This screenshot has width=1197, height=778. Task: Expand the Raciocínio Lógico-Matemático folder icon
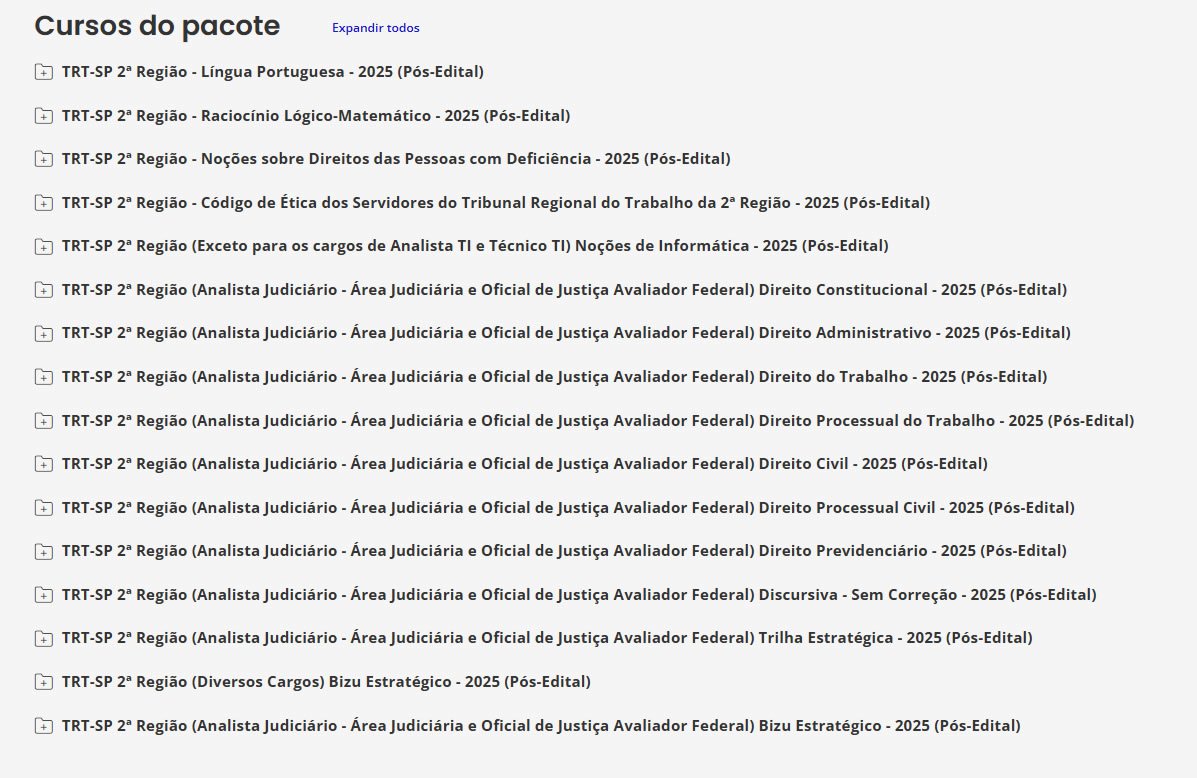point(43,116)
